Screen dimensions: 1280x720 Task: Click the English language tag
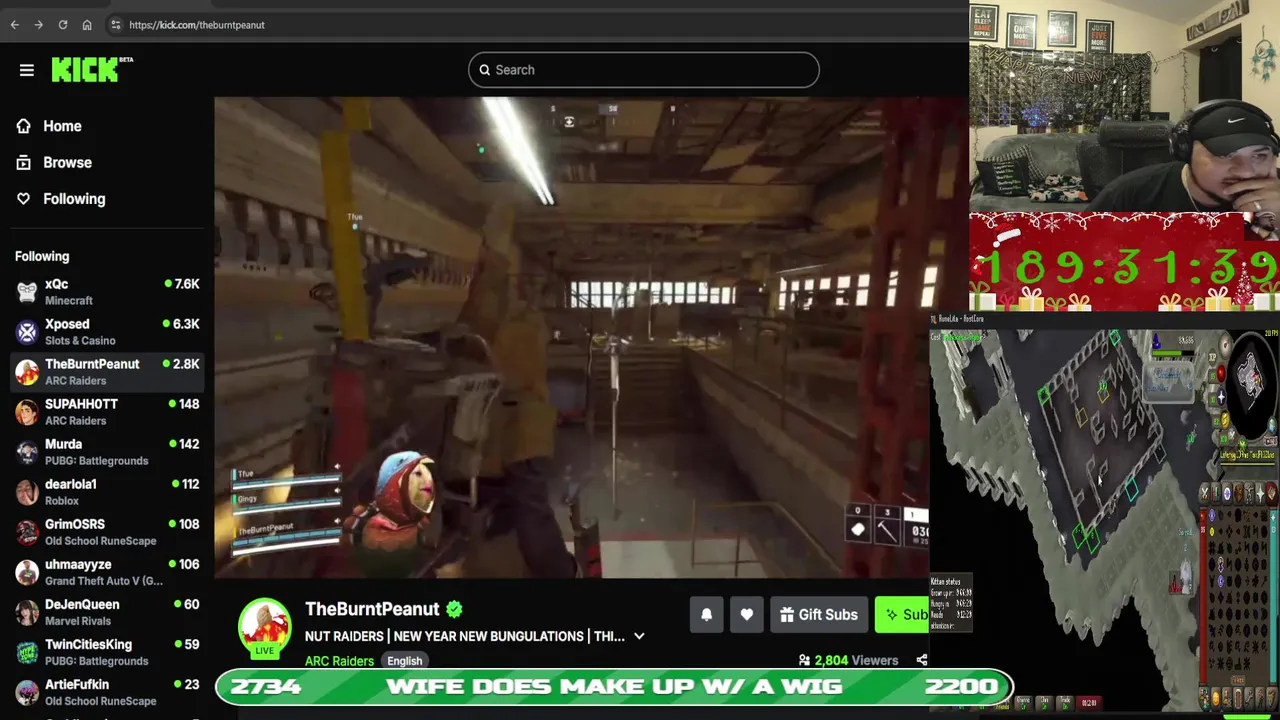404,661
